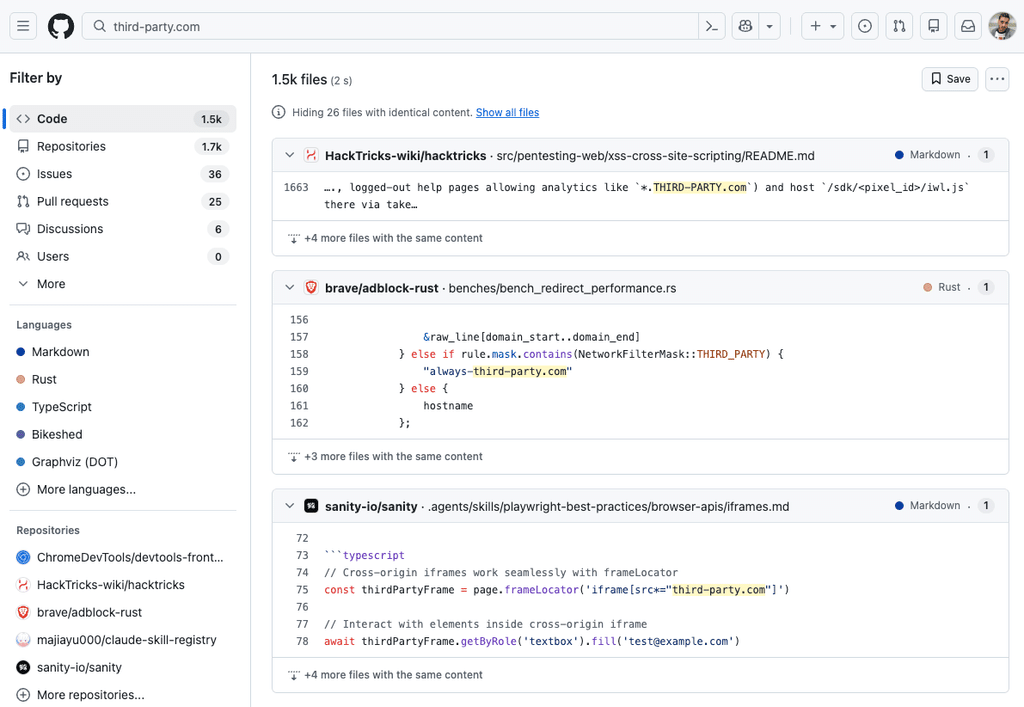Save this search
Screen dimensions: 1024x707
pos(950,79)
